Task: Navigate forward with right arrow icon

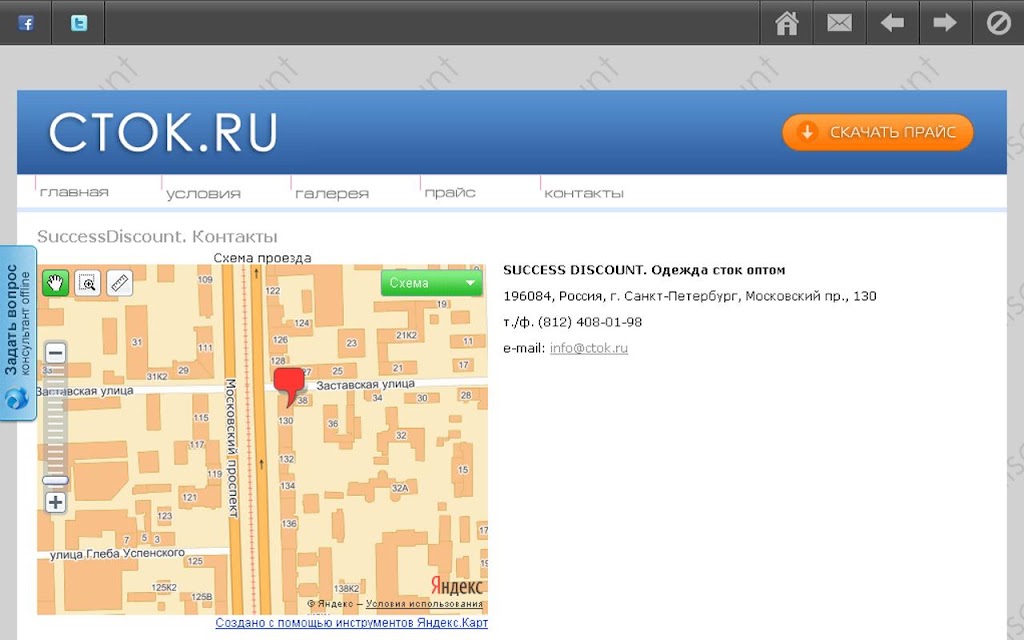Action: click(x=945, y=24)
